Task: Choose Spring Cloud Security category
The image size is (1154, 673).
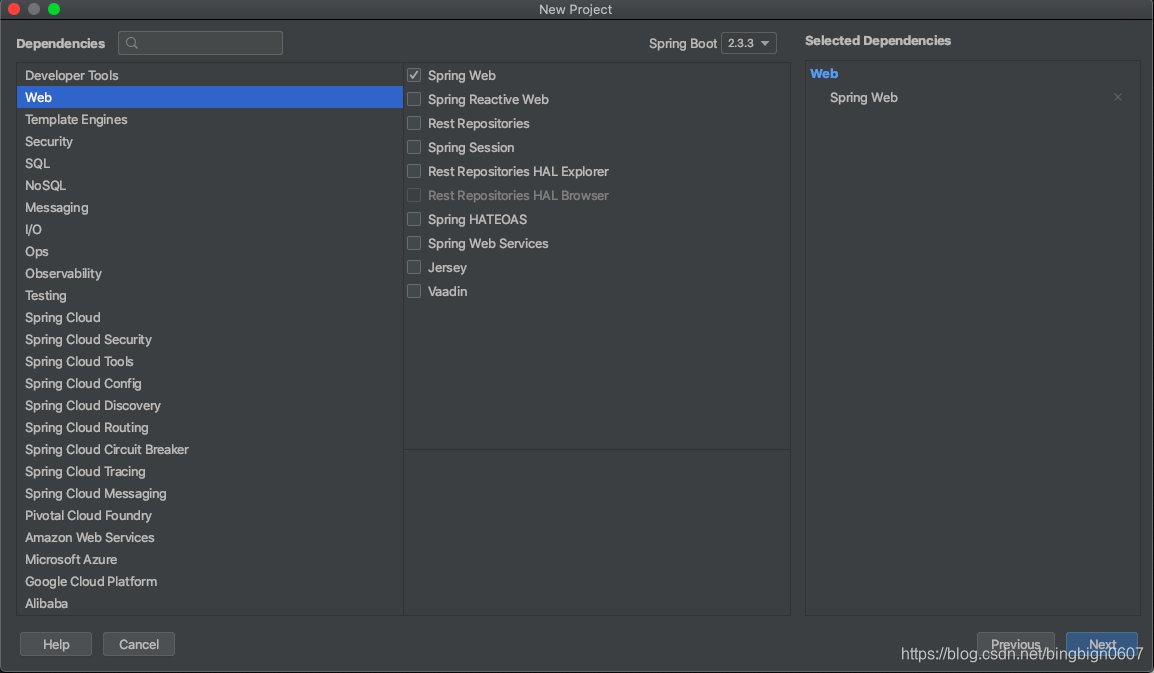Action: pyautogui.click(x=210, y=339)
